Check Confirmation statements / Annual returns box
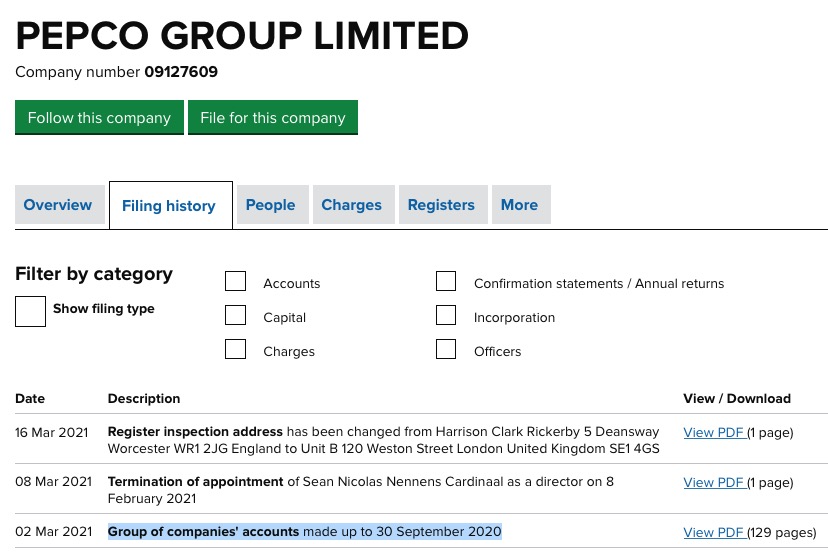This screenshot has width=828, height=552. click(446, 282)
